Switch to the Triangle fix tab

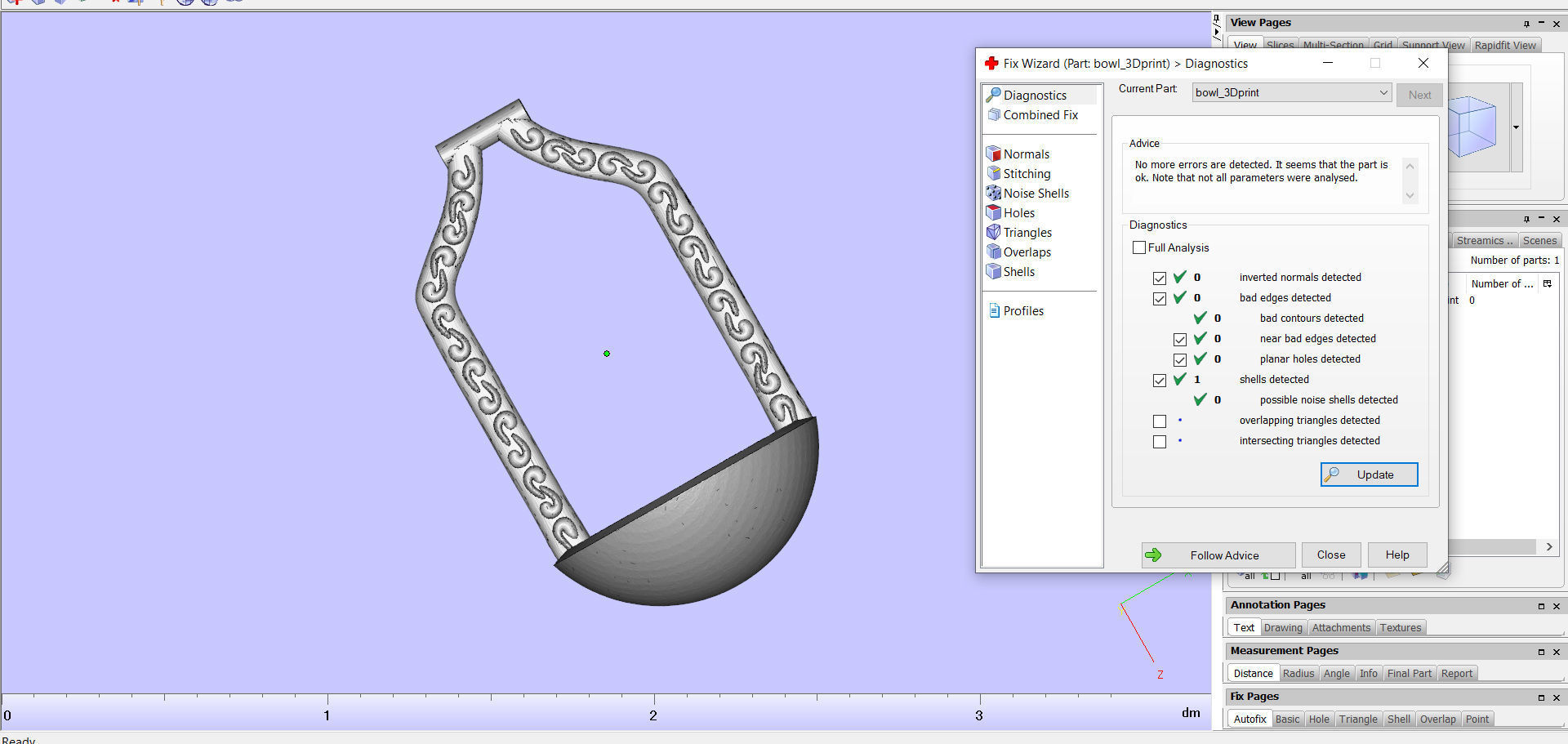[x=1358, y=719]
